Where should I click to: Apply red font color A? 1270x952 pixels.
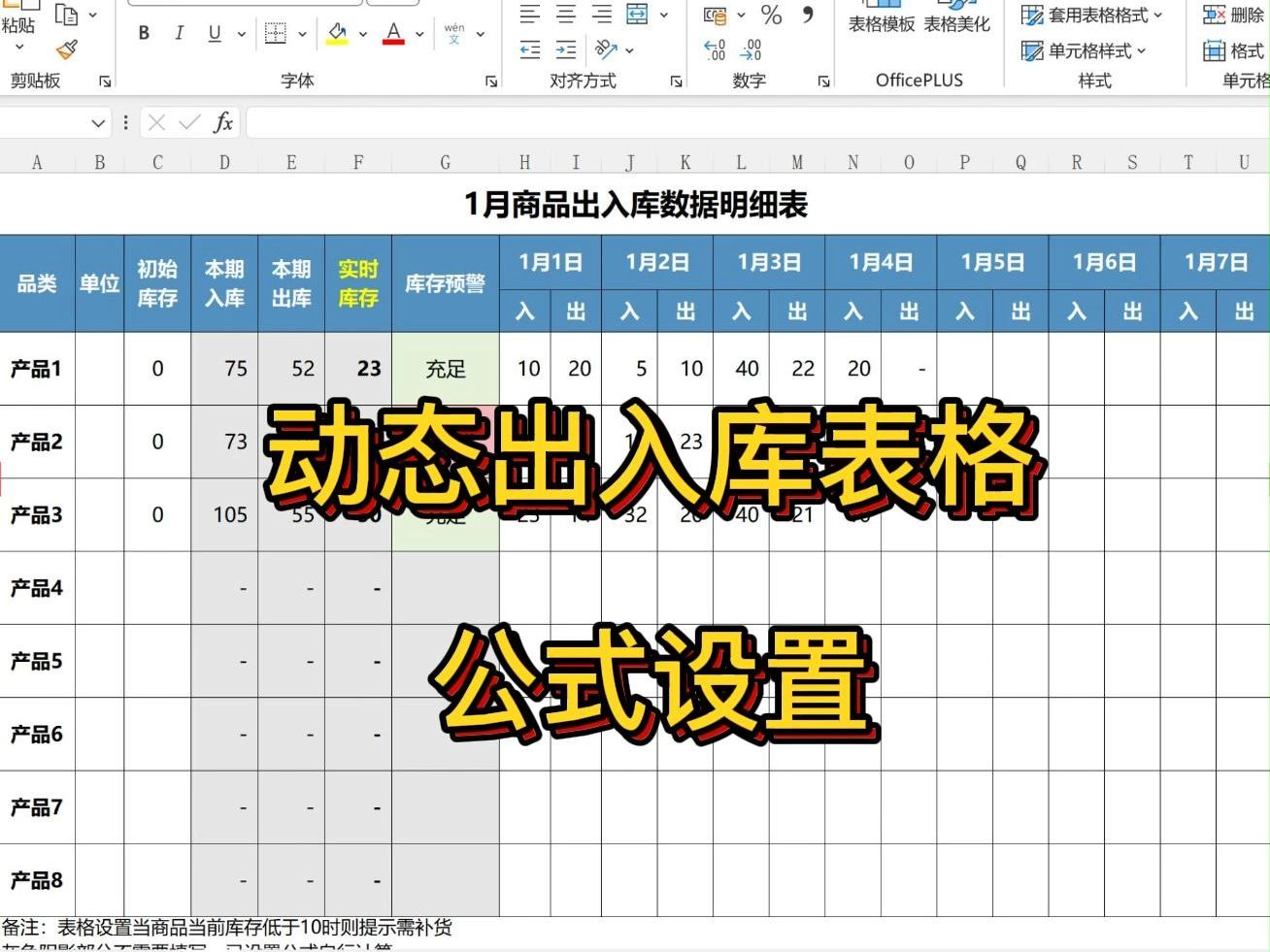coord(393,34)
